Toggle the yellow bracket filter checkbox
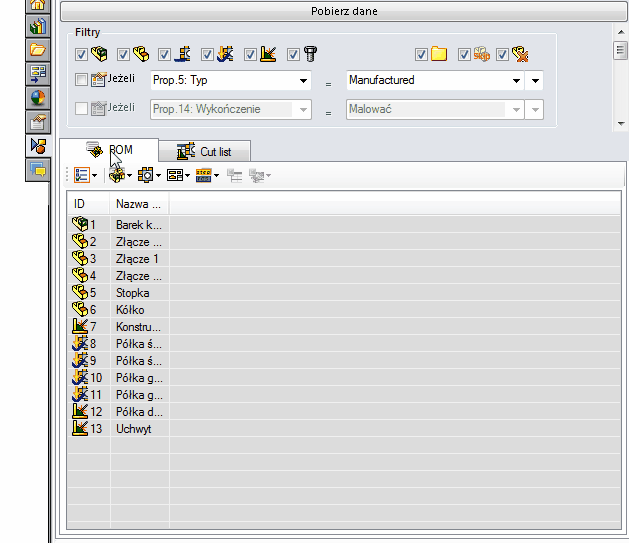Screen dimensions: 629x543 tap(250, 55)
